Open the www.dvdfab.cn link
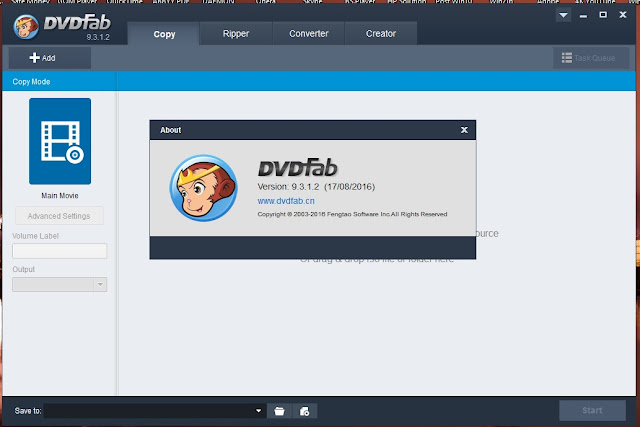 286,201
